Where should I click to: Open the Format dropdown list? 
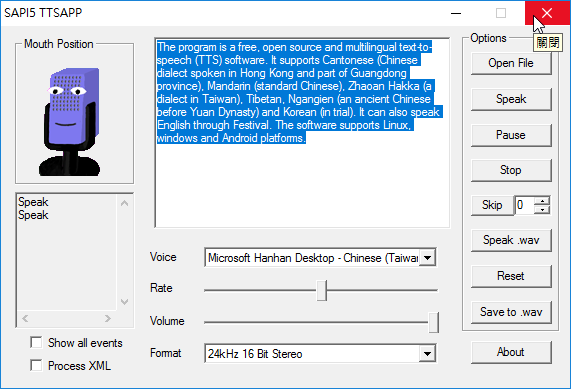tap(428, 353)
